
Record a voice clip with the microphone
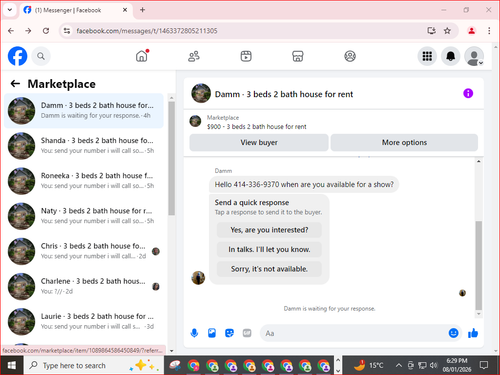click(194, 333)
